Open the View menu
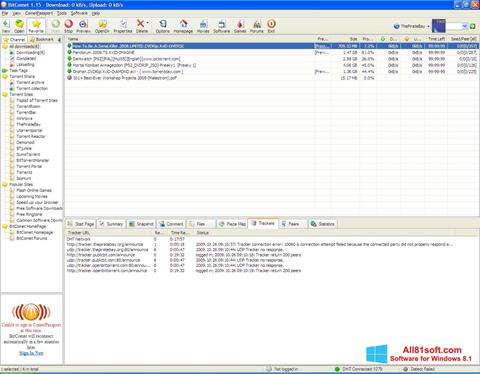This screenshot has height=374, width=480. (x=17, y=13)
